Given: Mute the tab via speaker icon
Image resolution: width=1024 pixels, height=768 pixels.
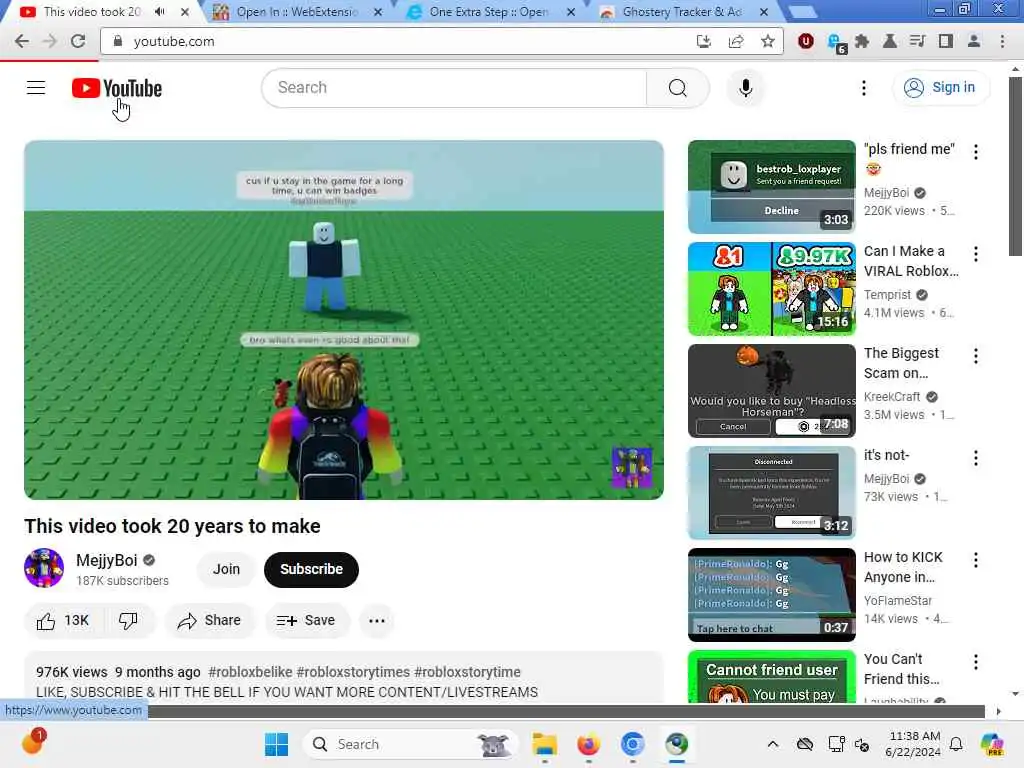Looking at the screenshot, I should click(x=160, y=12).
